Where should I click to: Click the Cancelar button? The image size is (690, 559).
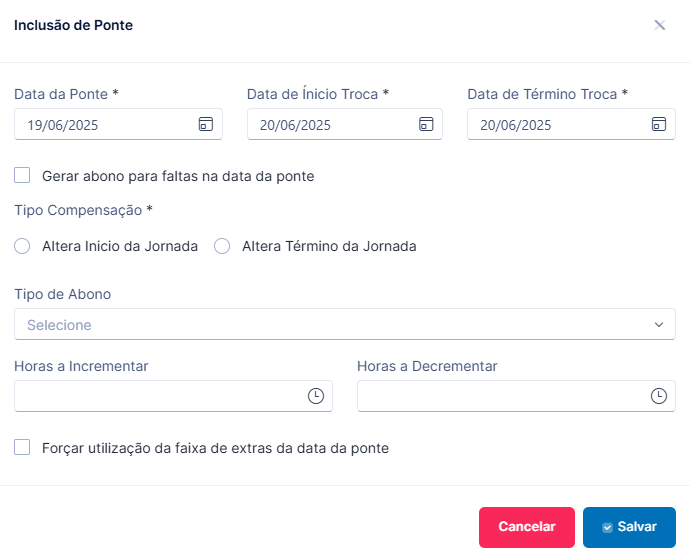(x=527, y=527)
